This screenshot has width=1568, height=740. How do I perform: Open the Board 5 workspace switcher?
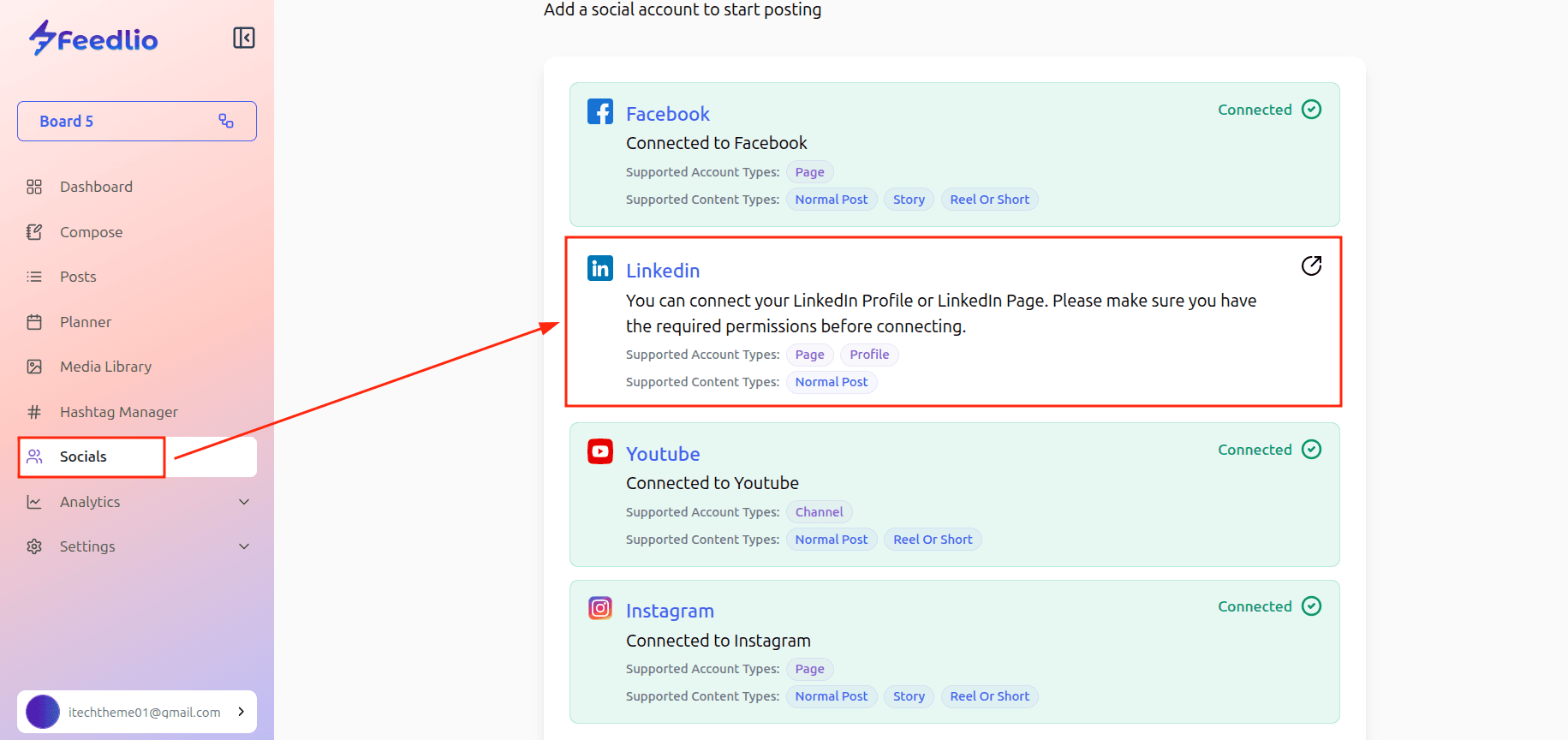(137, 122)
